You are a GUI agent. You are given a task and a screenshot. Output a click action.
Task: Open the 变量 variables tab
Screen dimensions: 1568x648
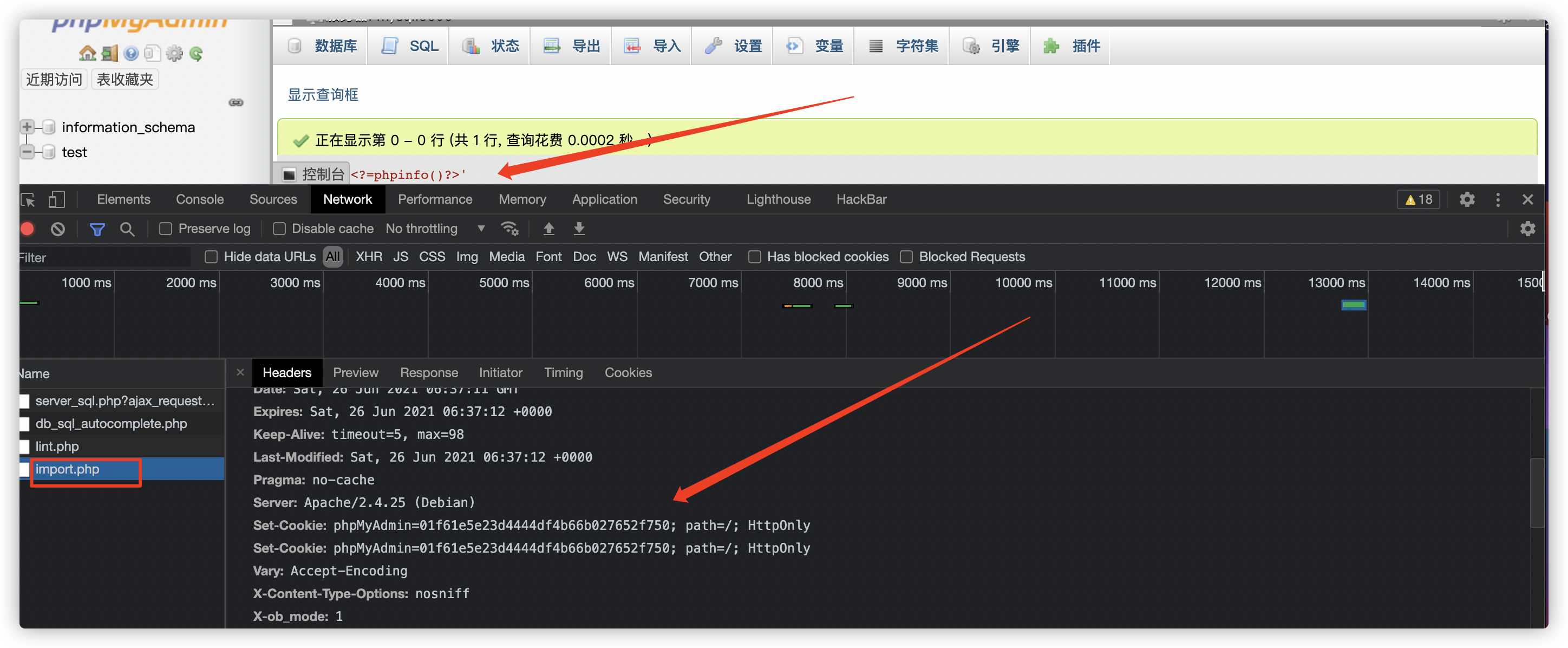[814, 46]
